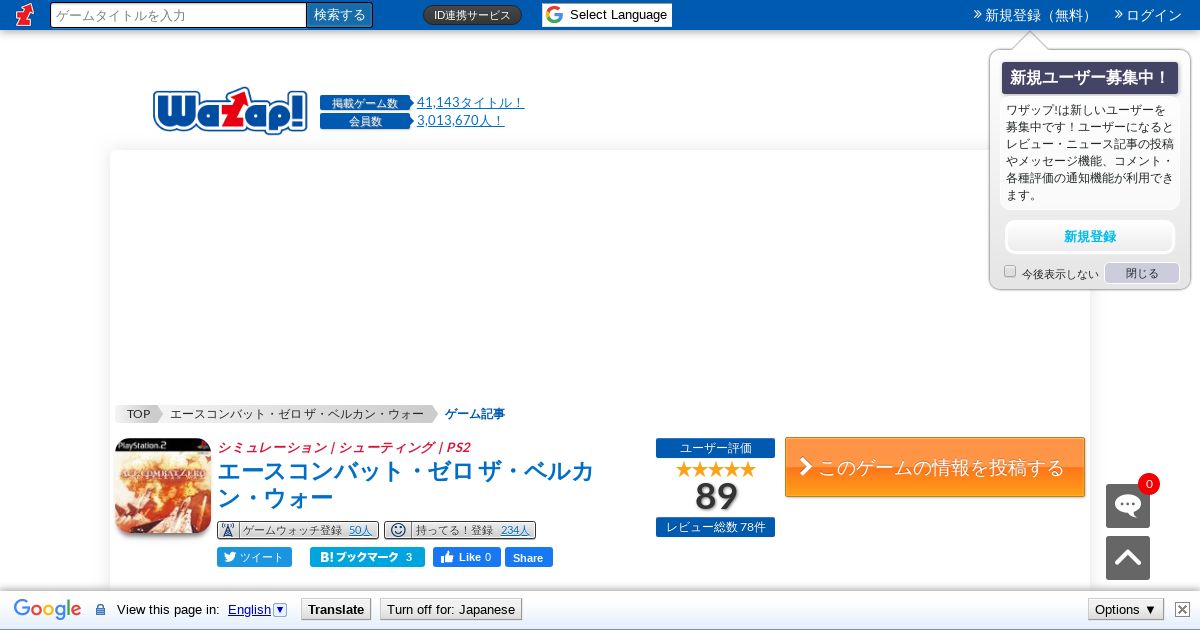
Task: Click the ID連携サービス button
Action: (x=472, y=15)
